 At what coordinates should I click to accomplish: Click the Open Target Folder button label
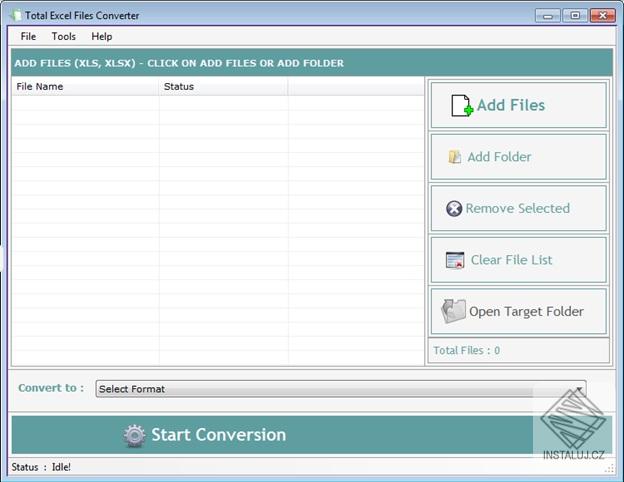526,311
